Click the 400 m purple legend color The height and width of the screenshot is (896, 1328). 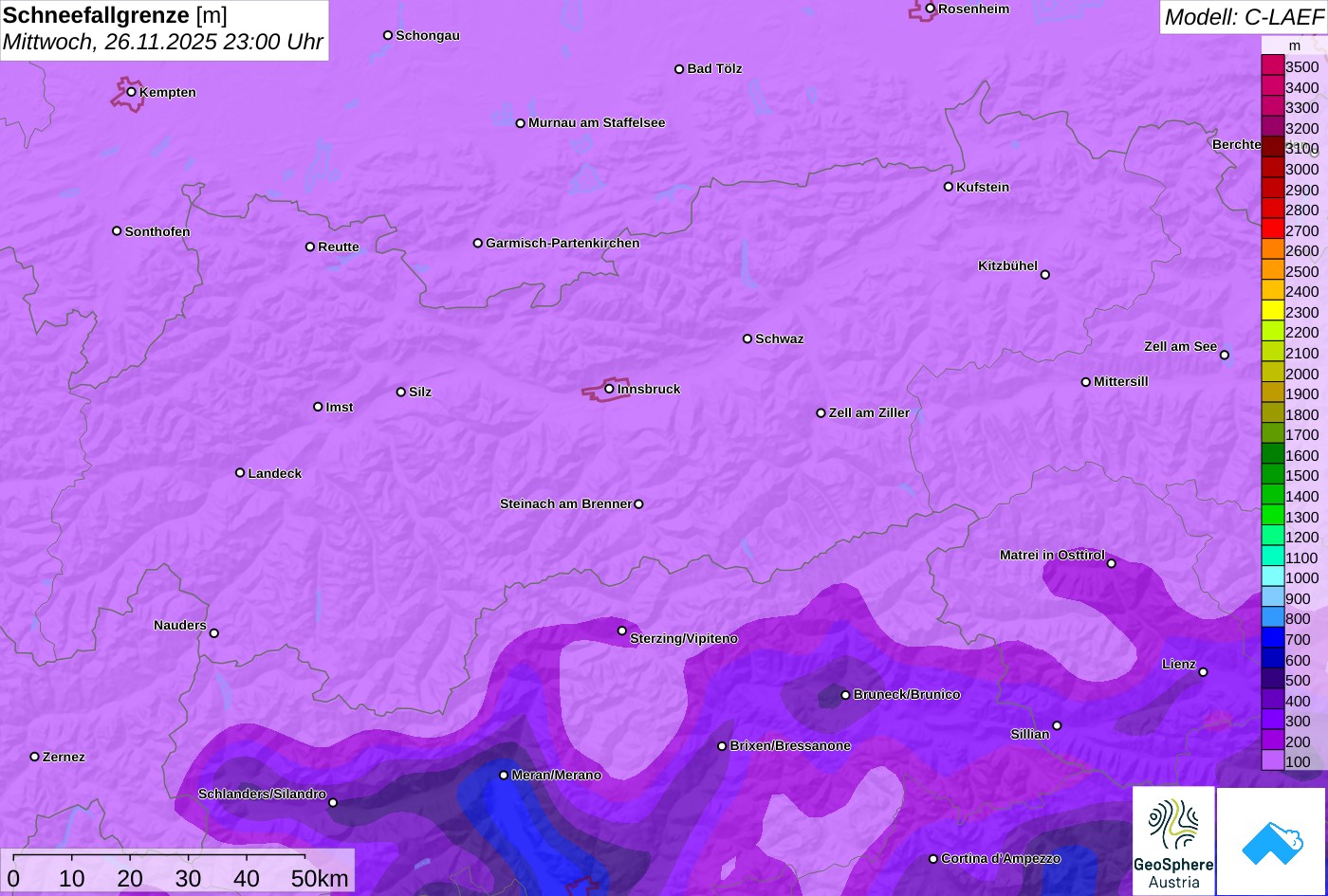(x=1272, y=699)
